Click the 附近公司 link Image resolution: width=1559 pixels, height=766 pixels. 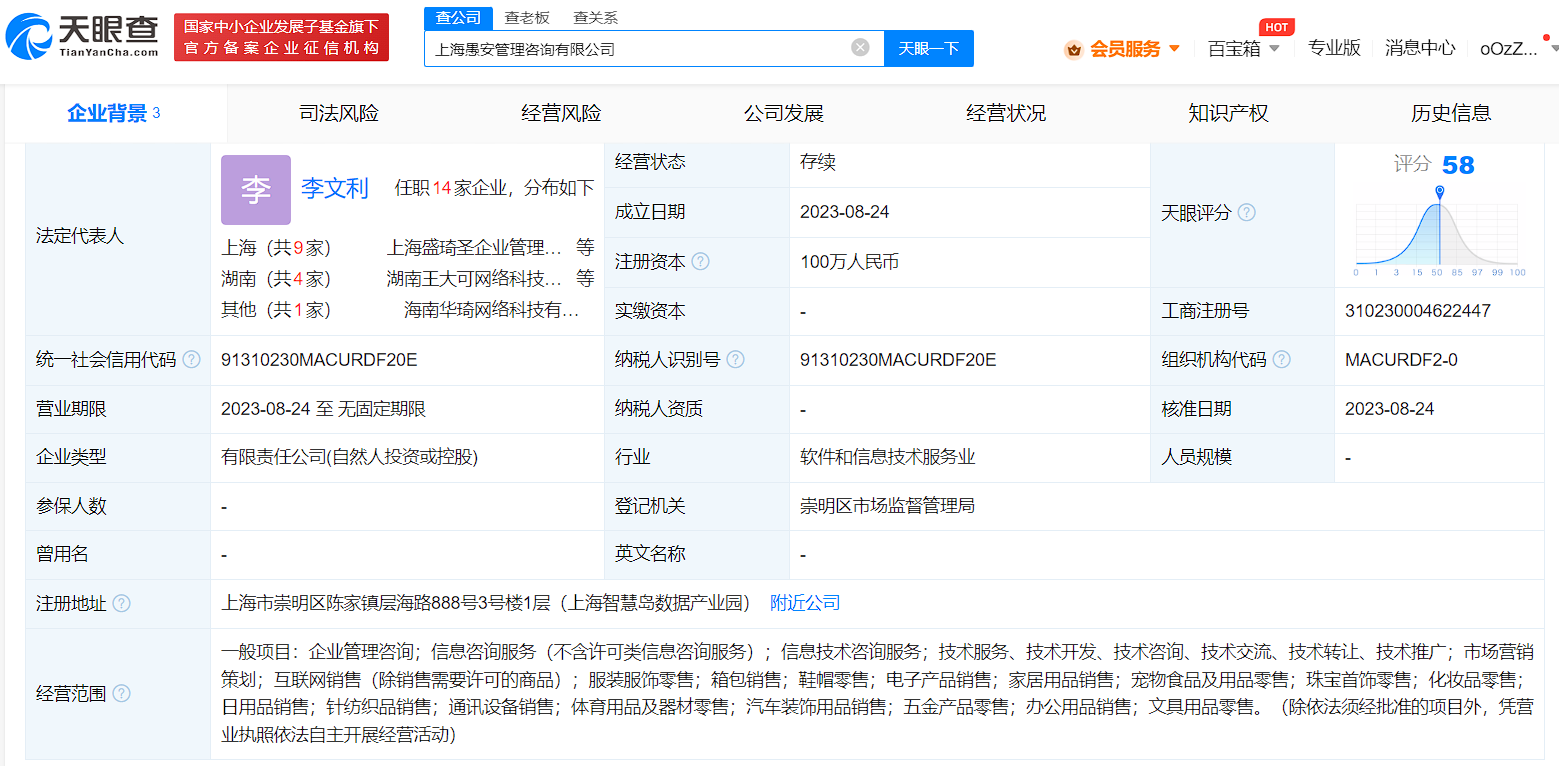click(x=805, y=603)
